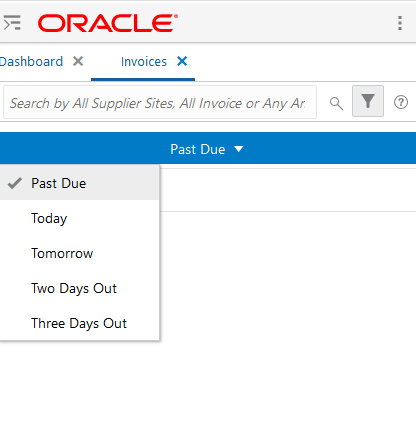Collapse the Past Due dropdown header
Viewport: 416px width, 421px height.
pyautogui.click(x=207, y=149)
